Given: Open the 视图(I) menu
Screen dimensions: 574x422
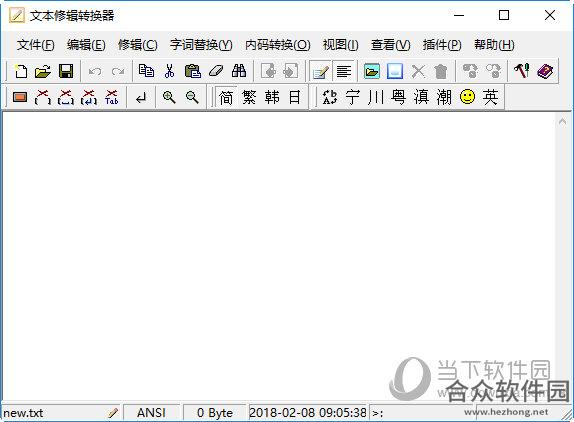Looking at the screenshot, I should tap(340, 45).
